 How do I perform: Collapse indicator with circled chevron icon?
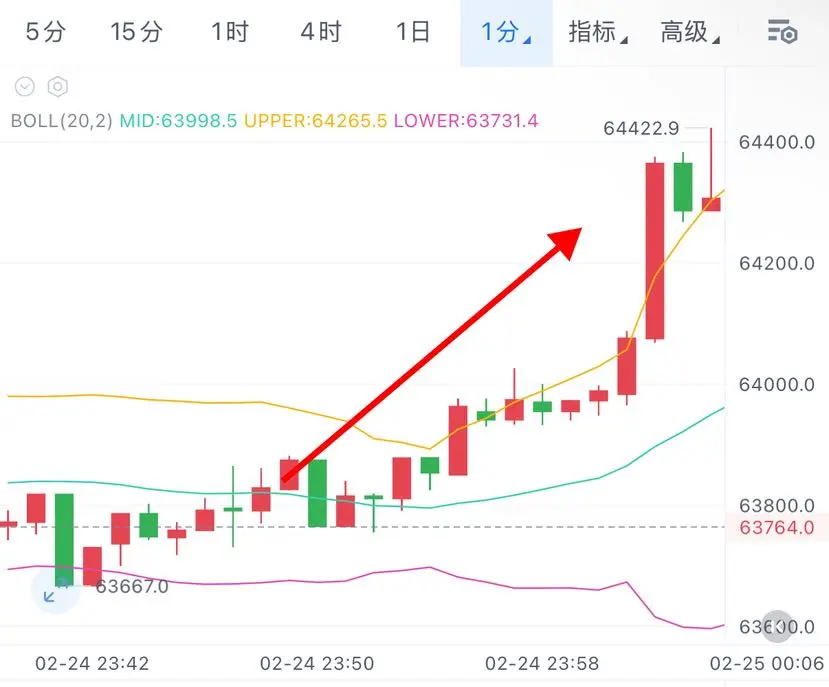click(x=25, y=86)
